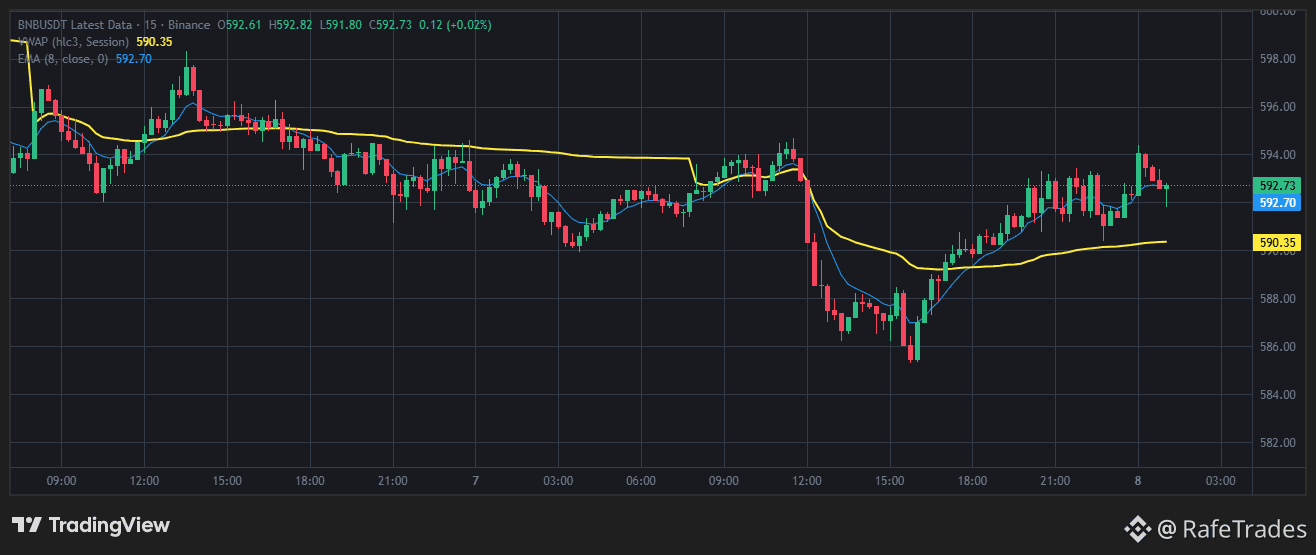Viewport: 1316px width, 555px height.
Task: Click the yellow 590.35 VWAP tag on the price axis
Action: 1277,242
